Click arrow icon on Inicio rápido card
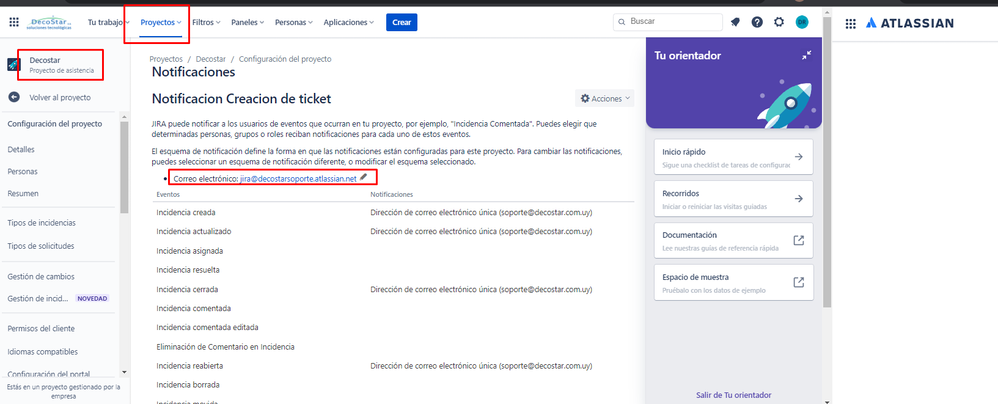Screen dimensions: 998x404 click(x=799, y=157)
